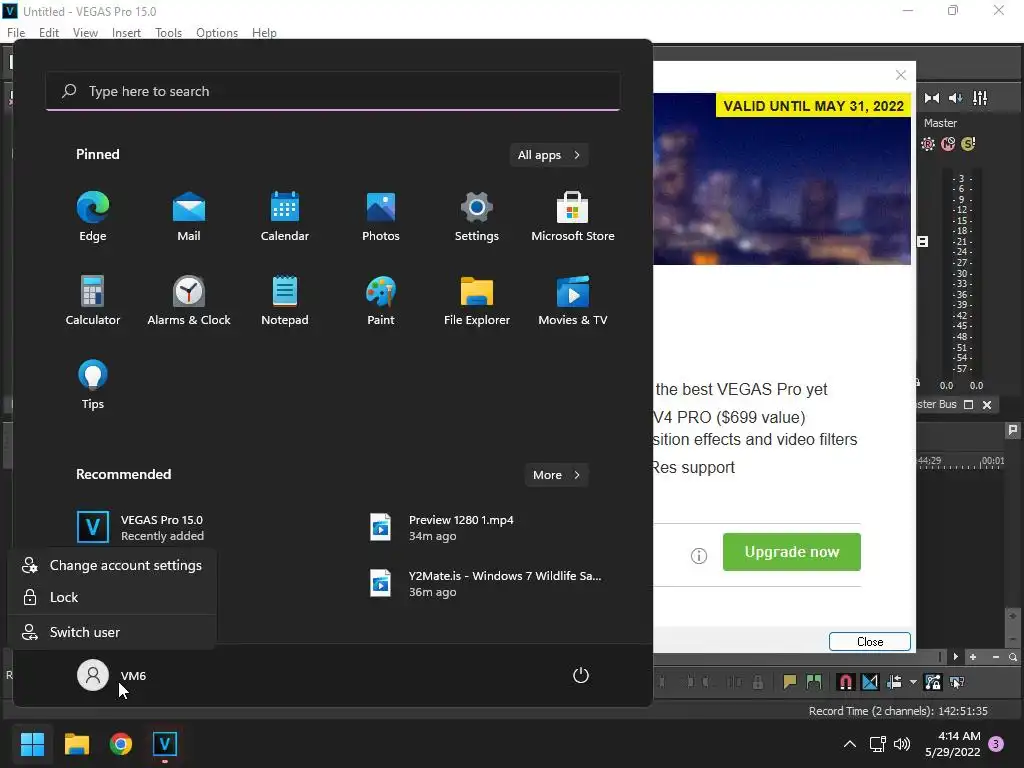Image resolution: width=1024 pixels, height=768 pixels.
Task: Expand All apps list
Action: click(549, 155)
